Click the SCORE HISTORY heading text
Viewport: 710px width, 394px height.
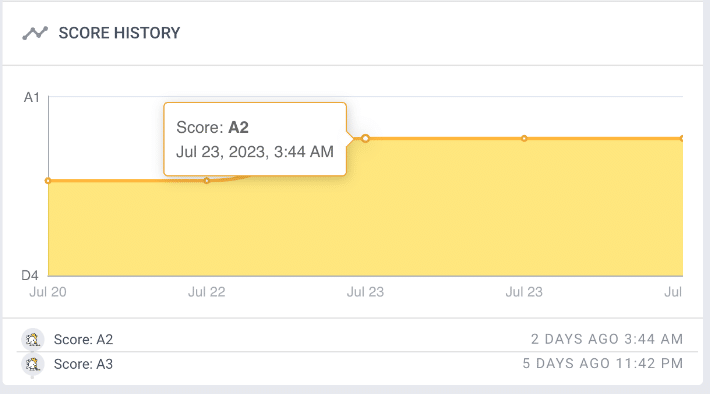point(120,33)
